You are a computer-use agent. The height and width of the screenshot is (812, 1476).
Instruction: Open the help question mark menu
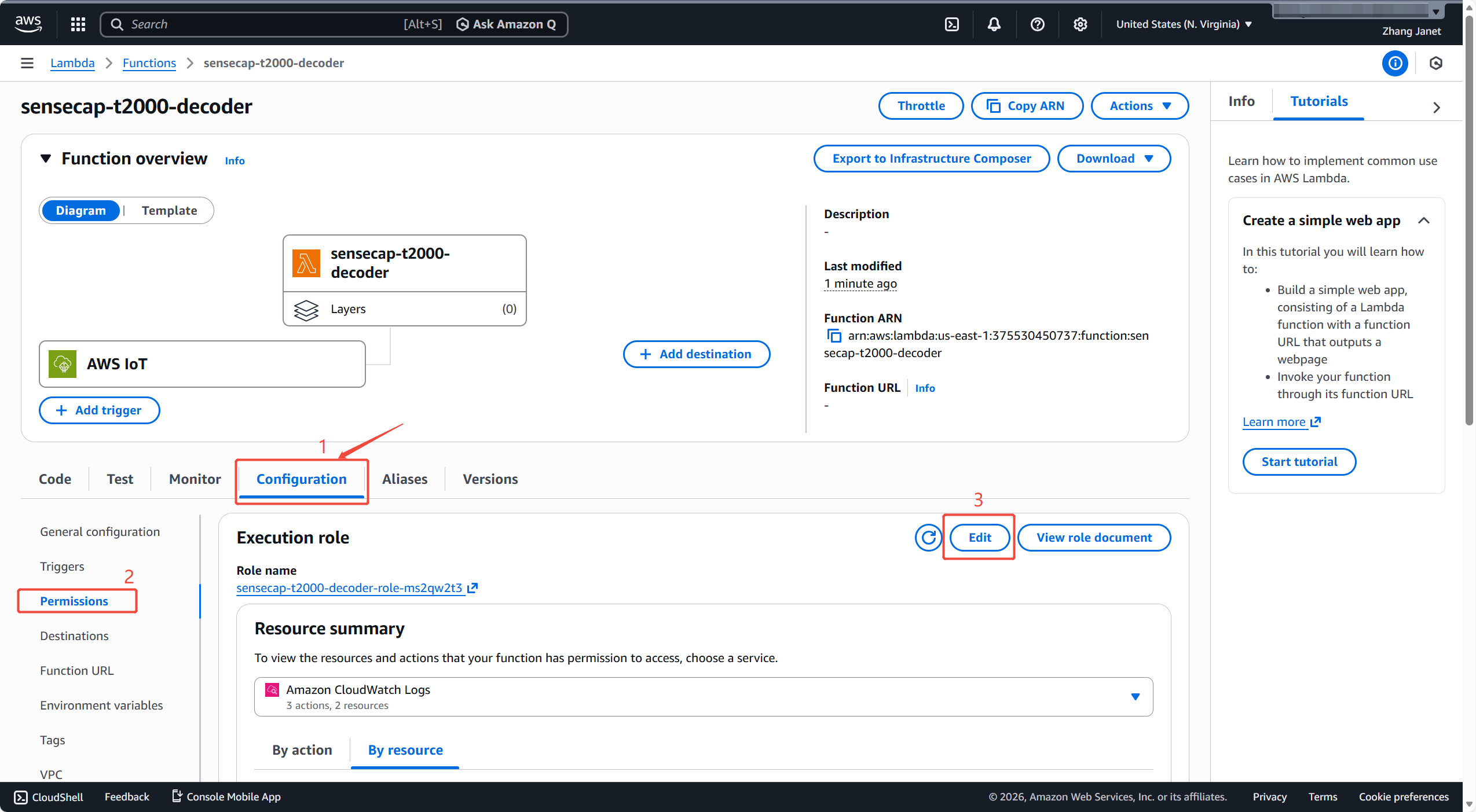coord(1037,24)
